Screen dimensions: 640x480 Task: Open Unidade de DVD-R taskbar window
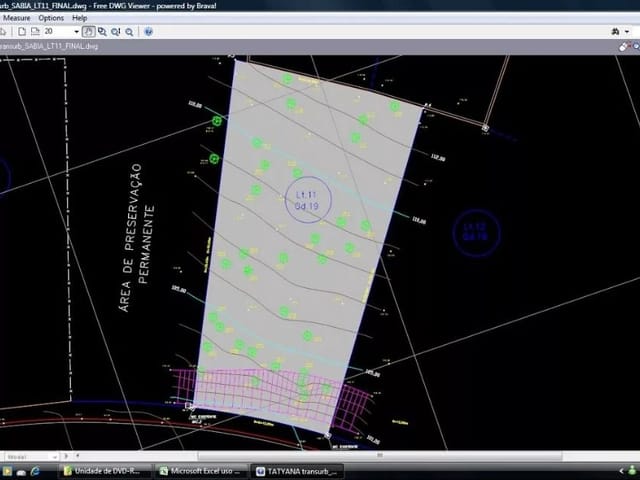[105, 471]
